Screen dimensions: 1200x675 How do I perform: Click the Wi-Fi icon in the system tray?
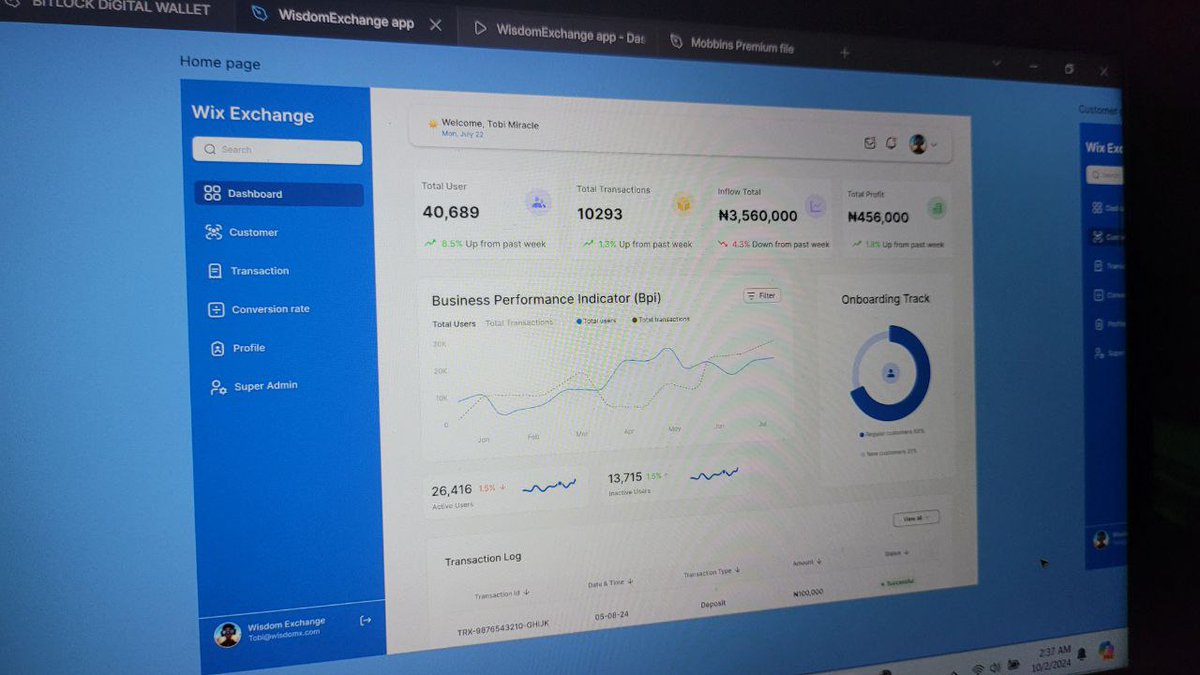click(x=977, y=669)
